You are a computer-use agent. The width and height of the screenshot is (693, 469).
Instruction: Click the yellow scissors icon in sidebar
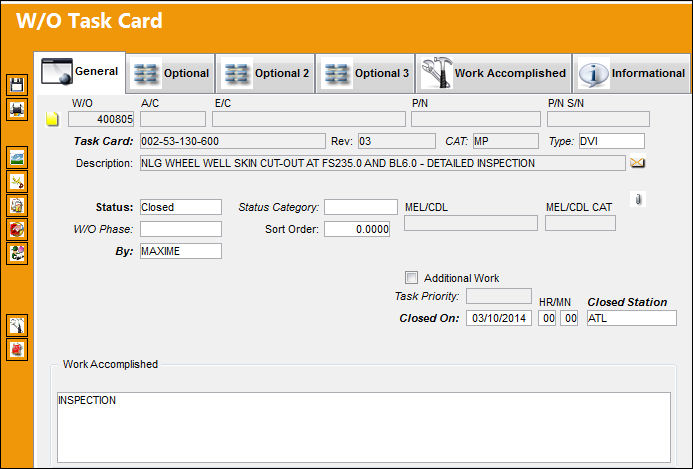17,182
